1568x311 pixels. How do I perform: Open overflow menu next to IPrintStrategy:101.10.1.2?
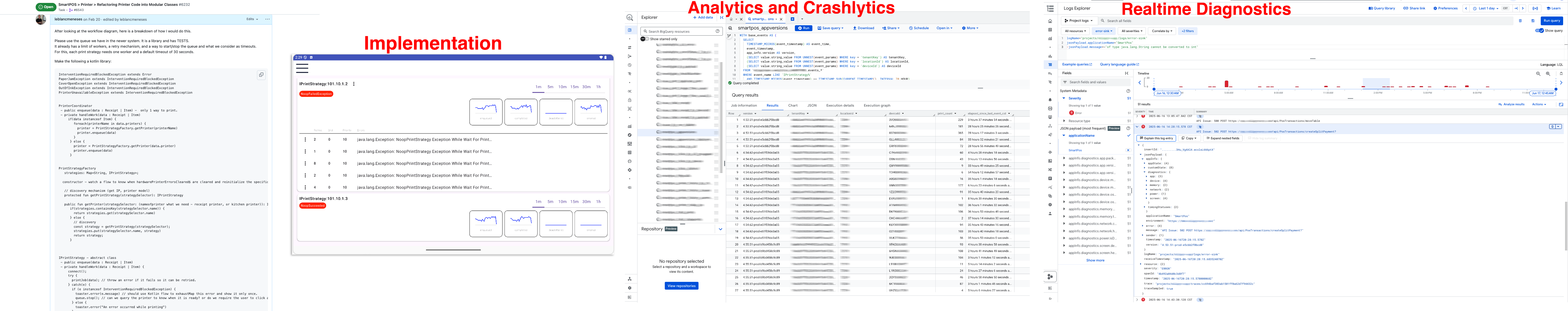tap(354, 84)
